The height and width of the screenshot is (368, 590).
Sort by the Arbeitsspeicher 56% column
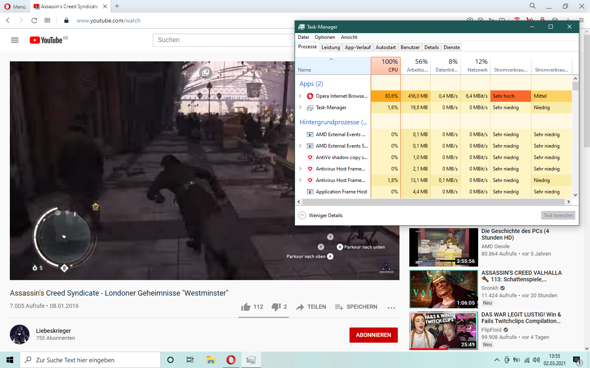[x=416, y=65]
